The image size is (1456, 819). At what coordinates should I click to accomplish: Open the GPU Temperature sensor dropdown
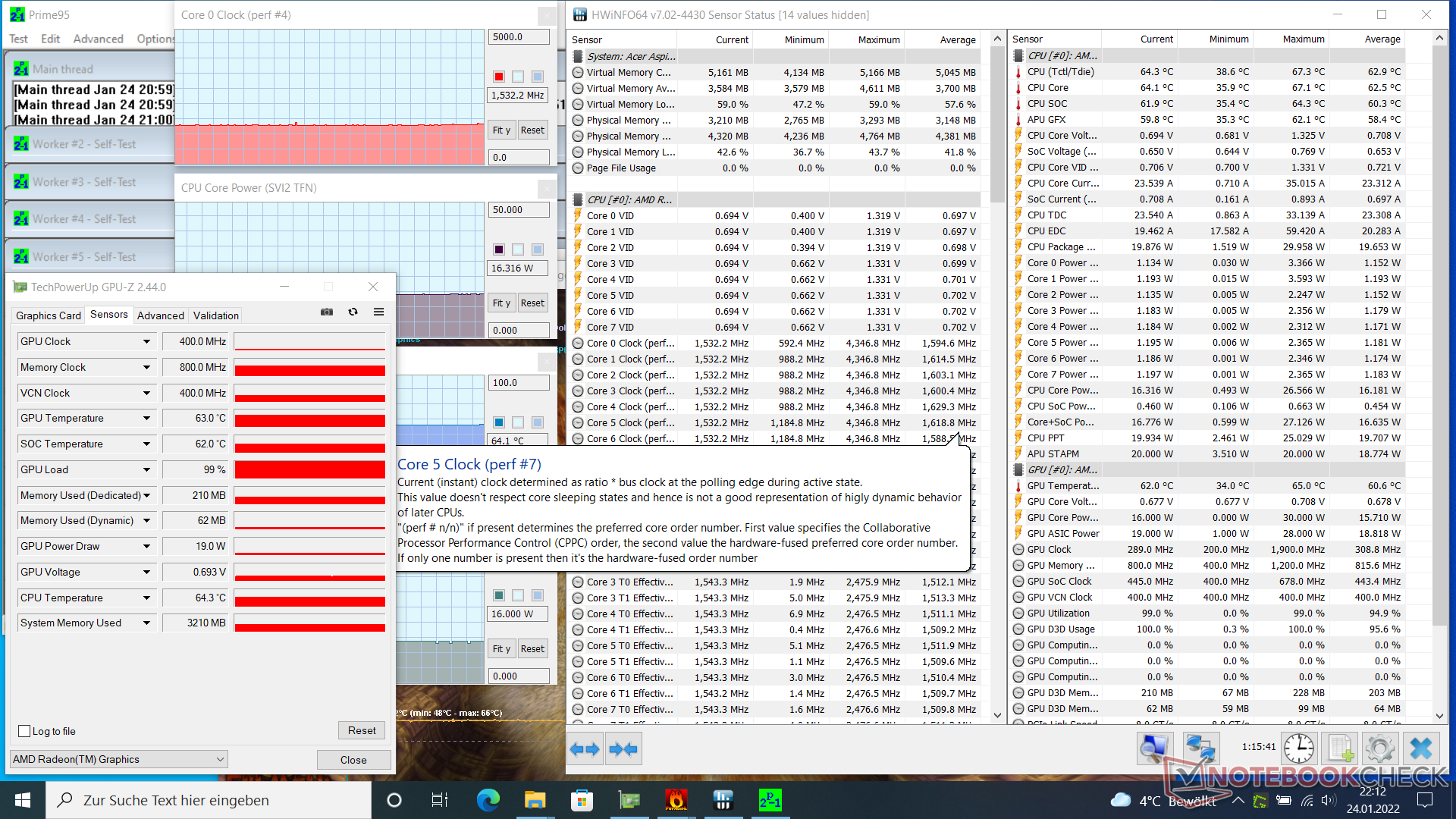coord(146,419)
